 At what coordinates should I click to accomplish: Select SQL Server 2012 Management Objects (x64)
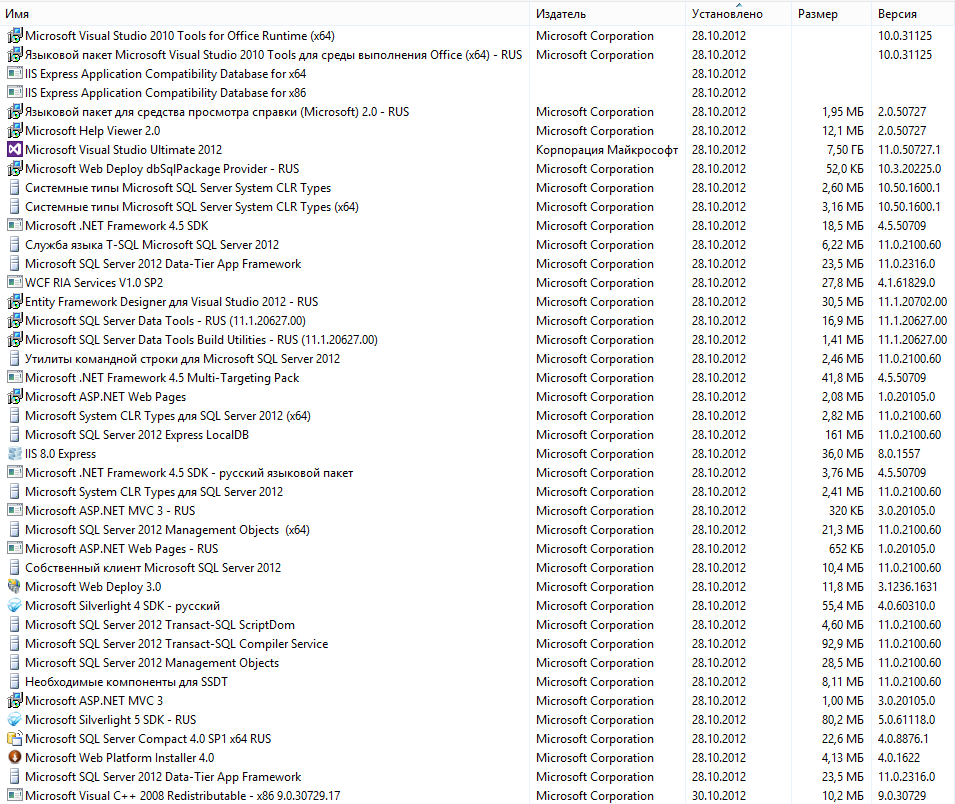[167, 530]
